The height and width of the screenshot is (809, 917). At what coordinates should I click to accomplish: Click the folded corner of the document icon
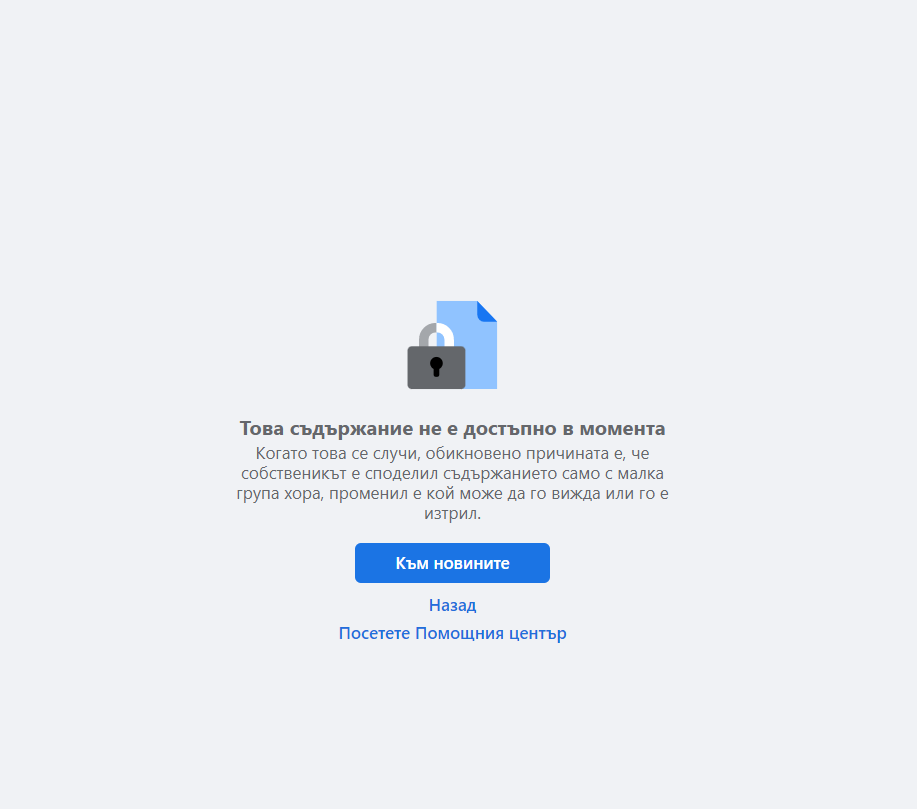point(487,311)
